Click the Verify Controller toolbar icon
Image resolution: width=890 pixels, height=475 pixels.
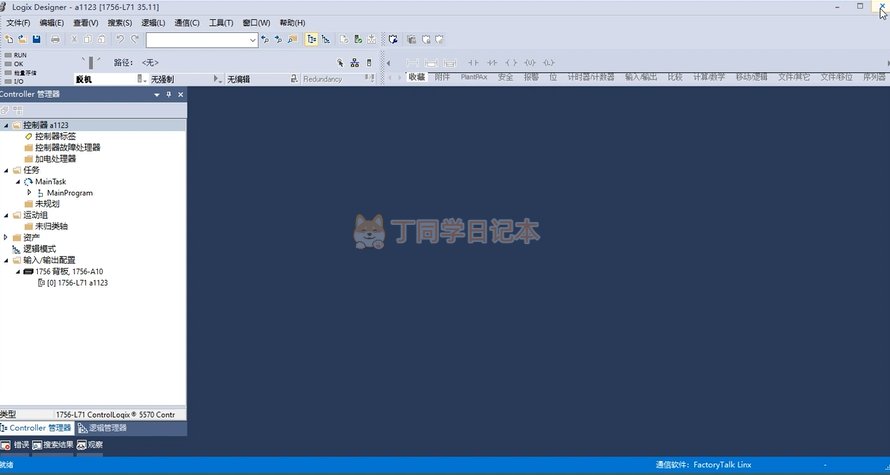pos(358,39)
